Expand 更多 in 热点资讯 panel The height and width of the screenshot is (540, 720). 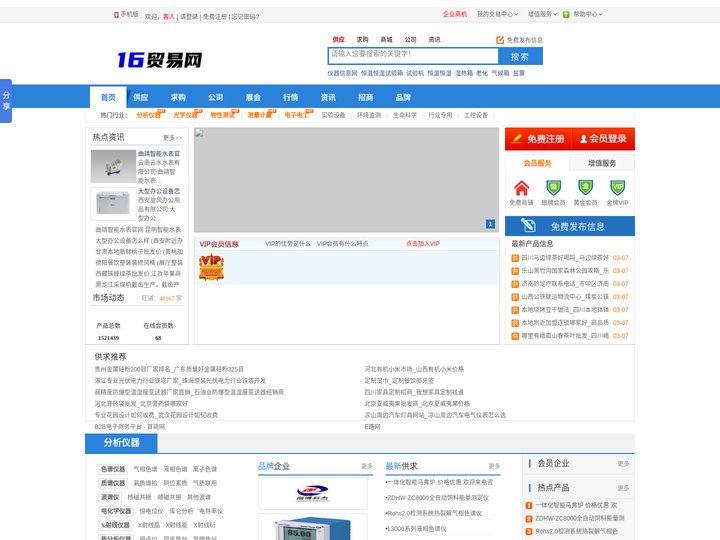coord(173,138)
